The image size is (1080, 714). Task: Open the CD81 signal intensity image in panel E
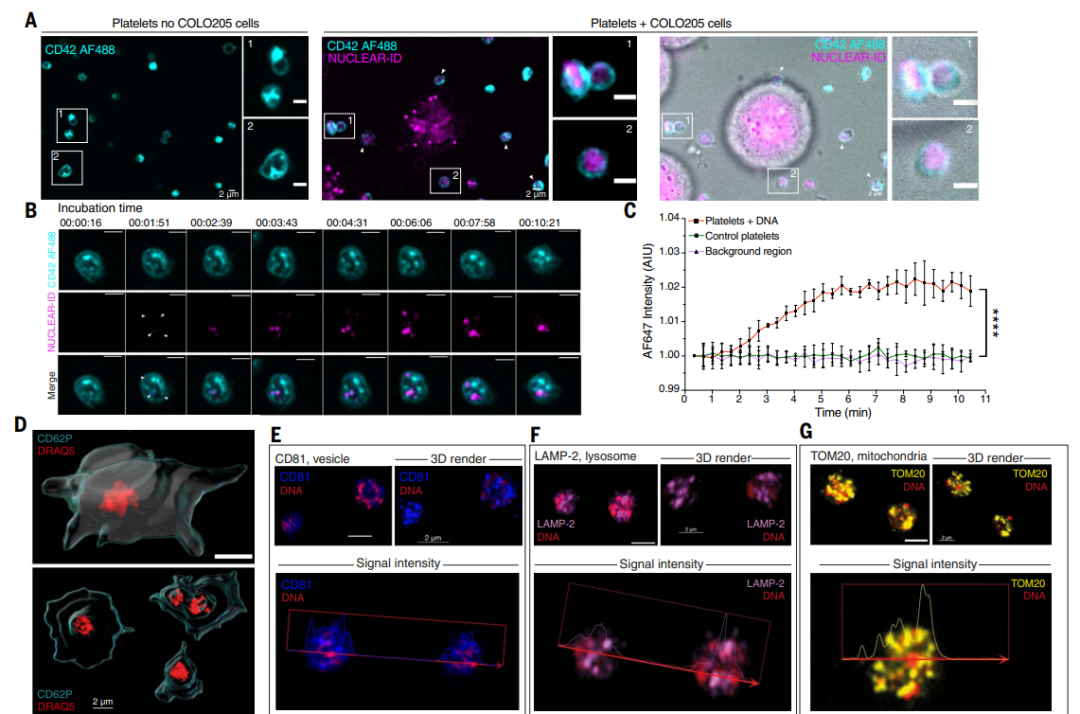click(397, 641)
